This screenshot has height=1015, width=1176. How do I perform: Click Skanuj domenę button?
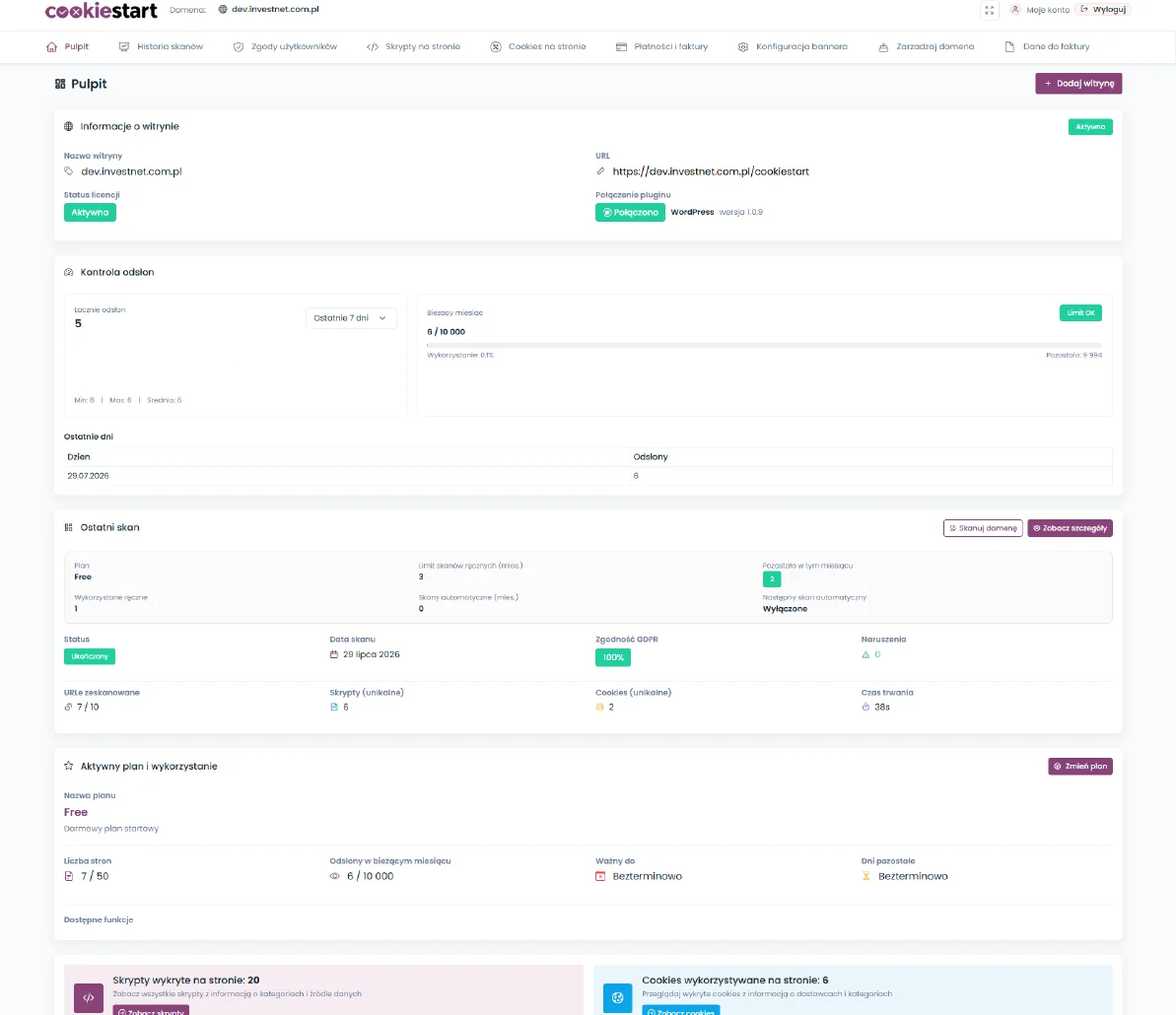pyautogui.click(x=983, y=528)
